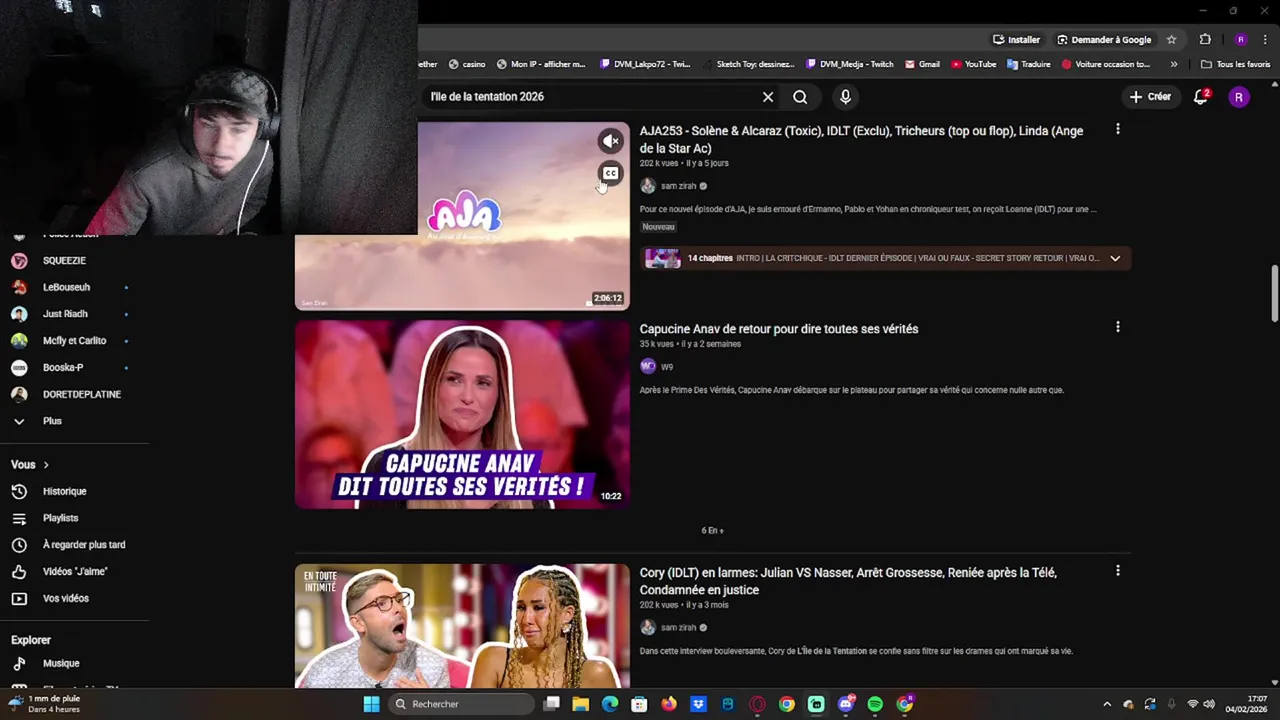The image size is (1280, 720).
Task: Open Historique in the sidebar
Action: pyautogui.click(x=64, y=491)
